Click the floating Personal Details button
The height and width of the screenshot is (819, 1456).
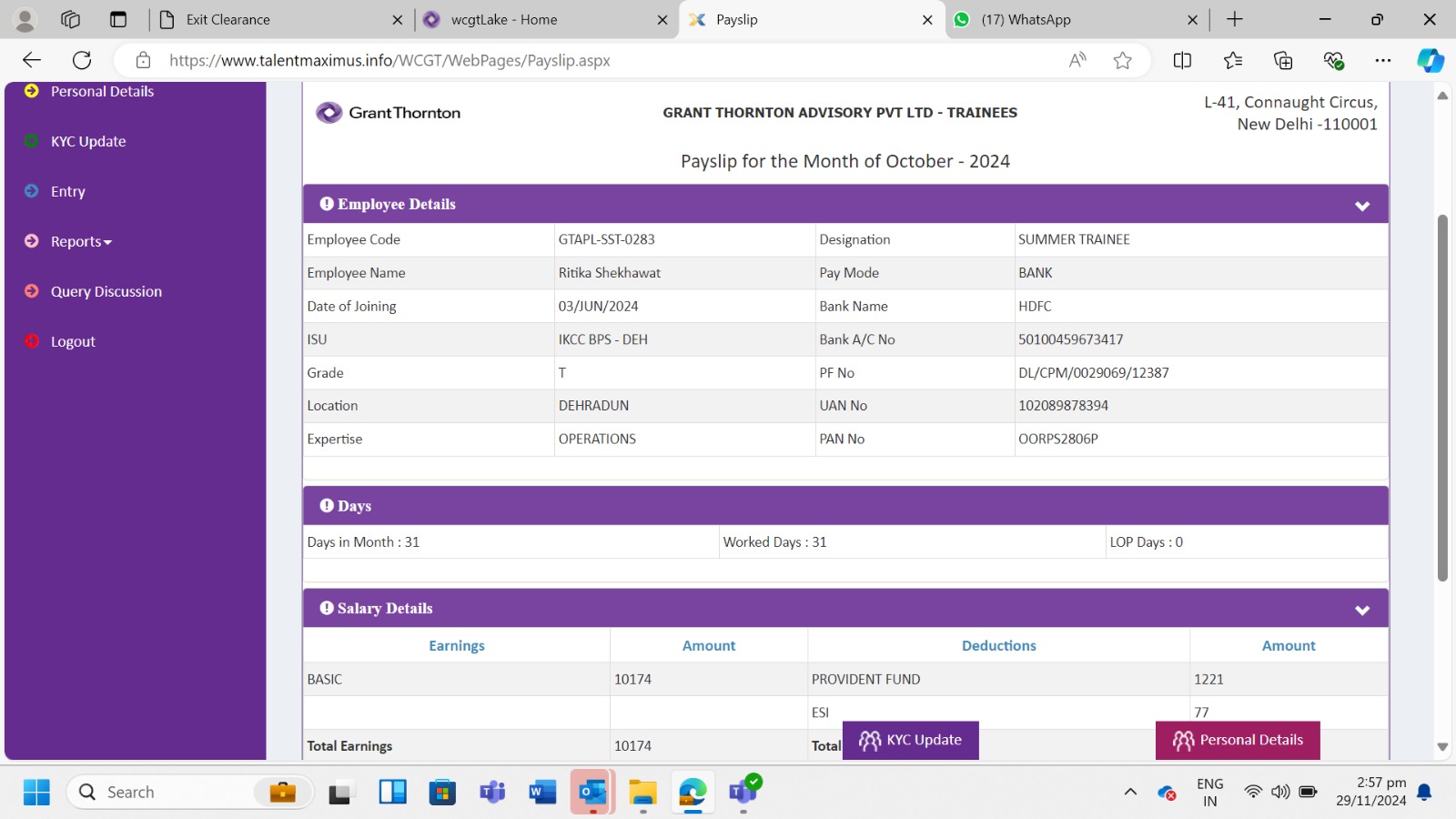[1238, 740]
